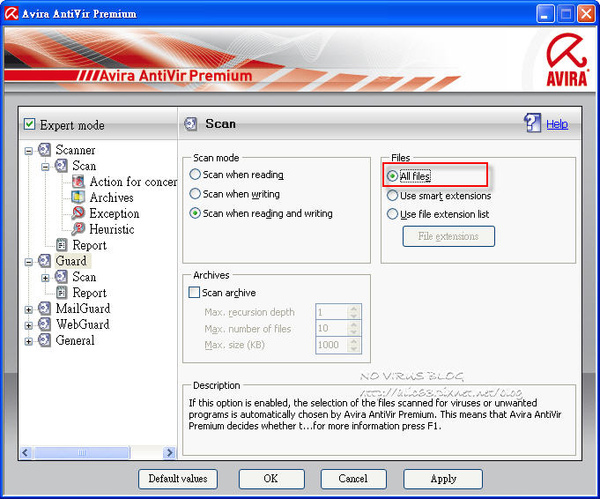Click the Apply button
This screenshot has height=499, width=600.
[443, 479]
